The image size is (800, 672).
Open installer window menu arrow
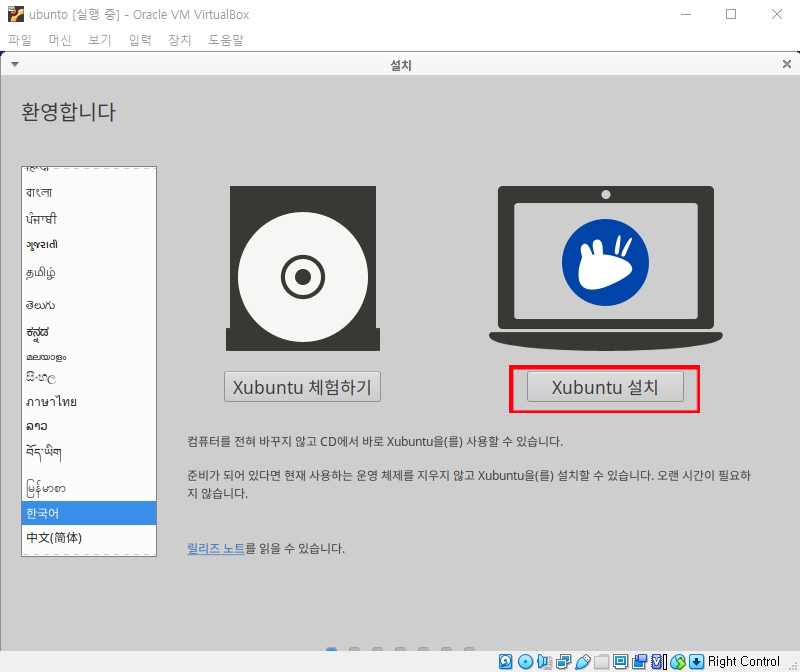point(15,64)
